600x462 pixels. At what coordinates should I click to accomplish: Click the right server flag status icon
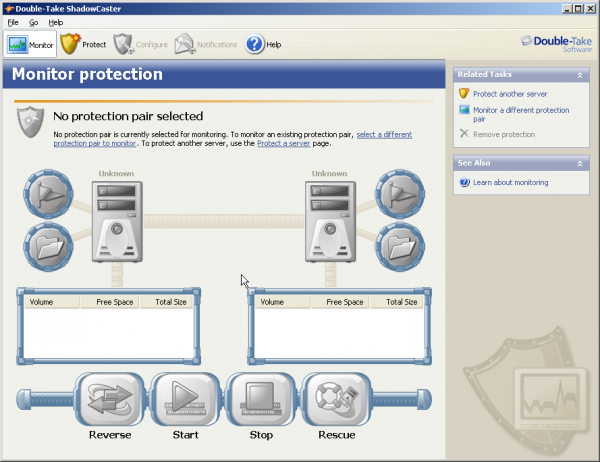click(x=400, y=194)
